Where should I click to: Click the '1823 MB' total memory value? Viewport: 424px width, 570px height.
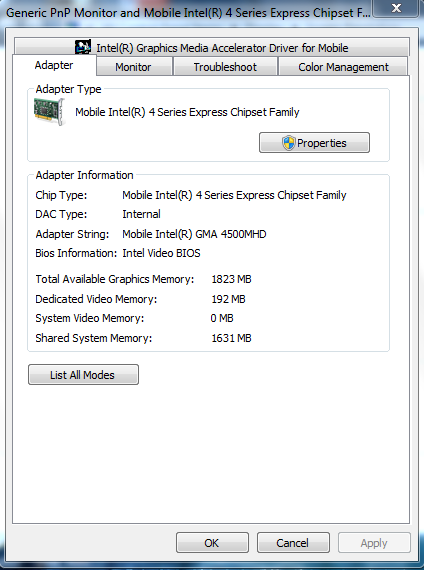(231, 279)
